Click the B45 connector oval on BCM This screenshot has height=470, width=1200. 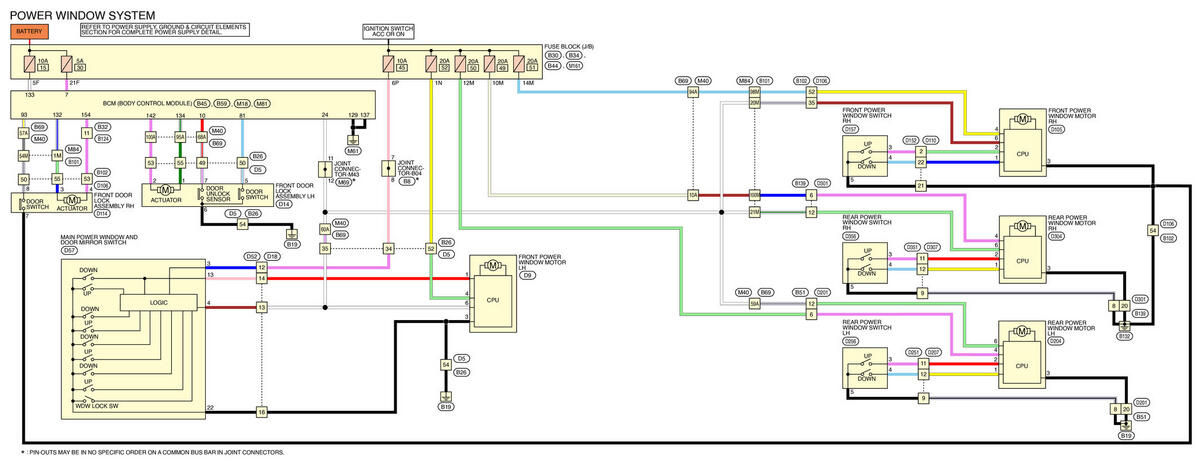[x=203, y=102]
